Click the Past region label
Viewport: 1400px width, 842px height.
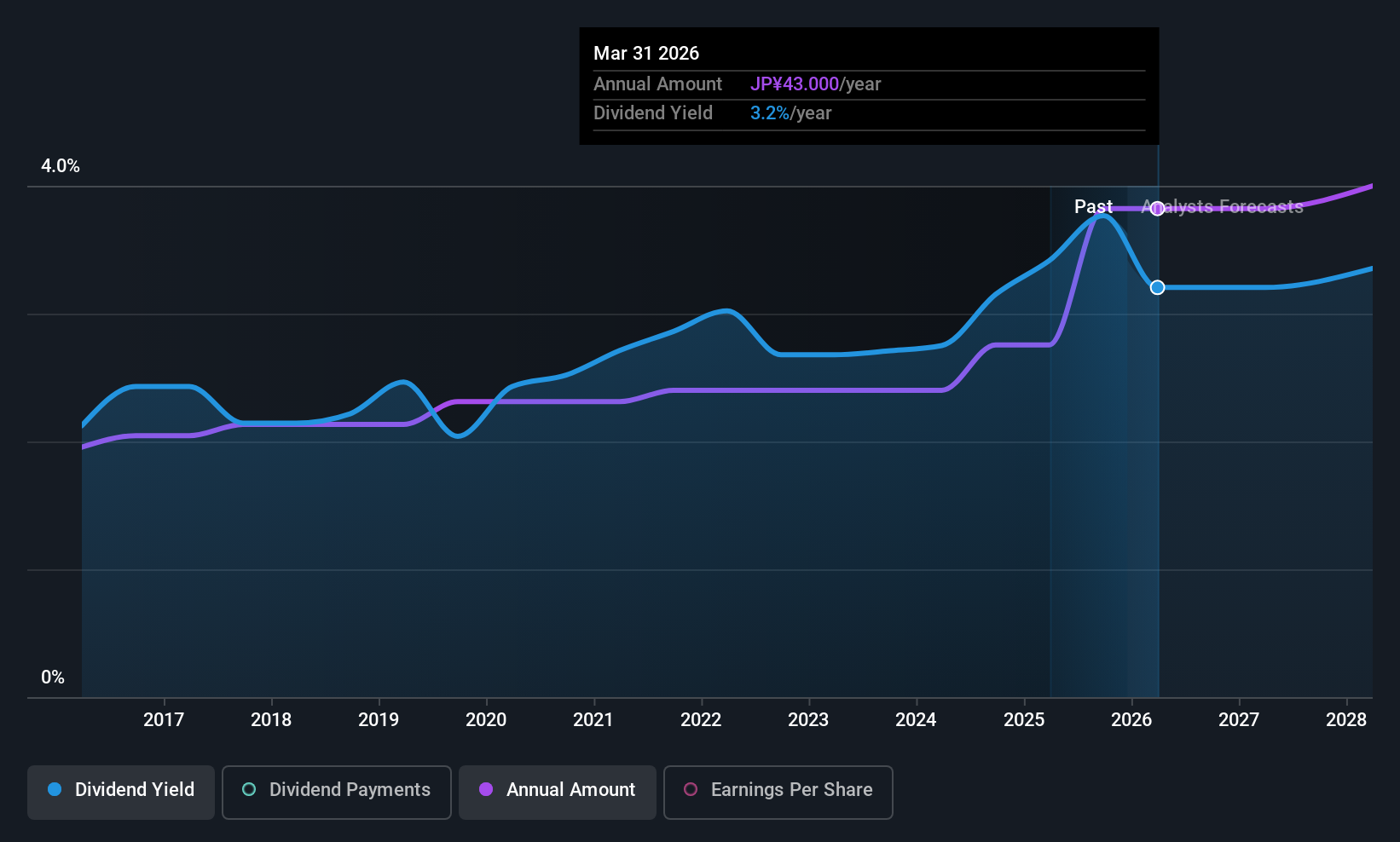1094,206
